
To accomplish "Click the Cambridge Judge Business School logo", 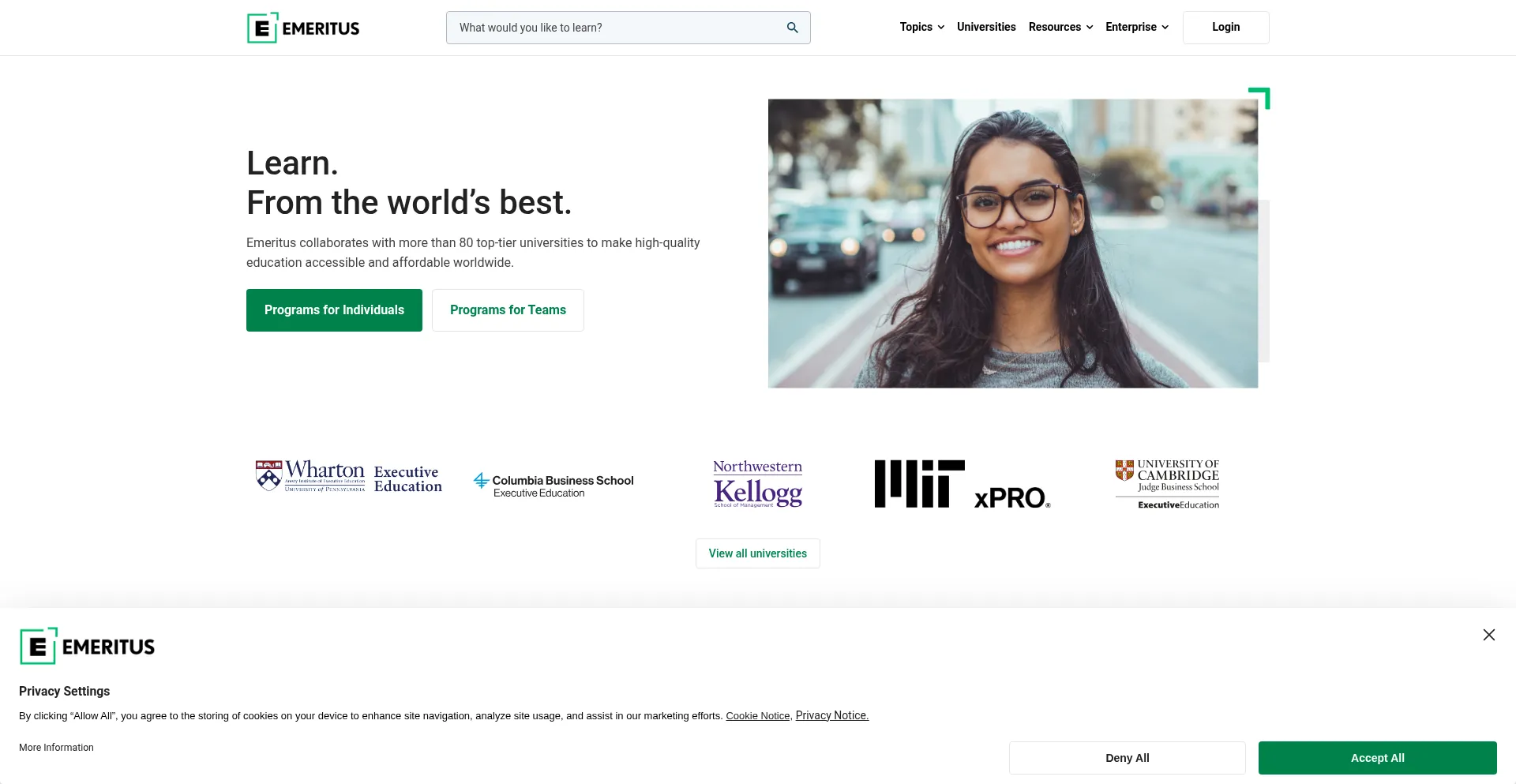I will pos(1167,484).
